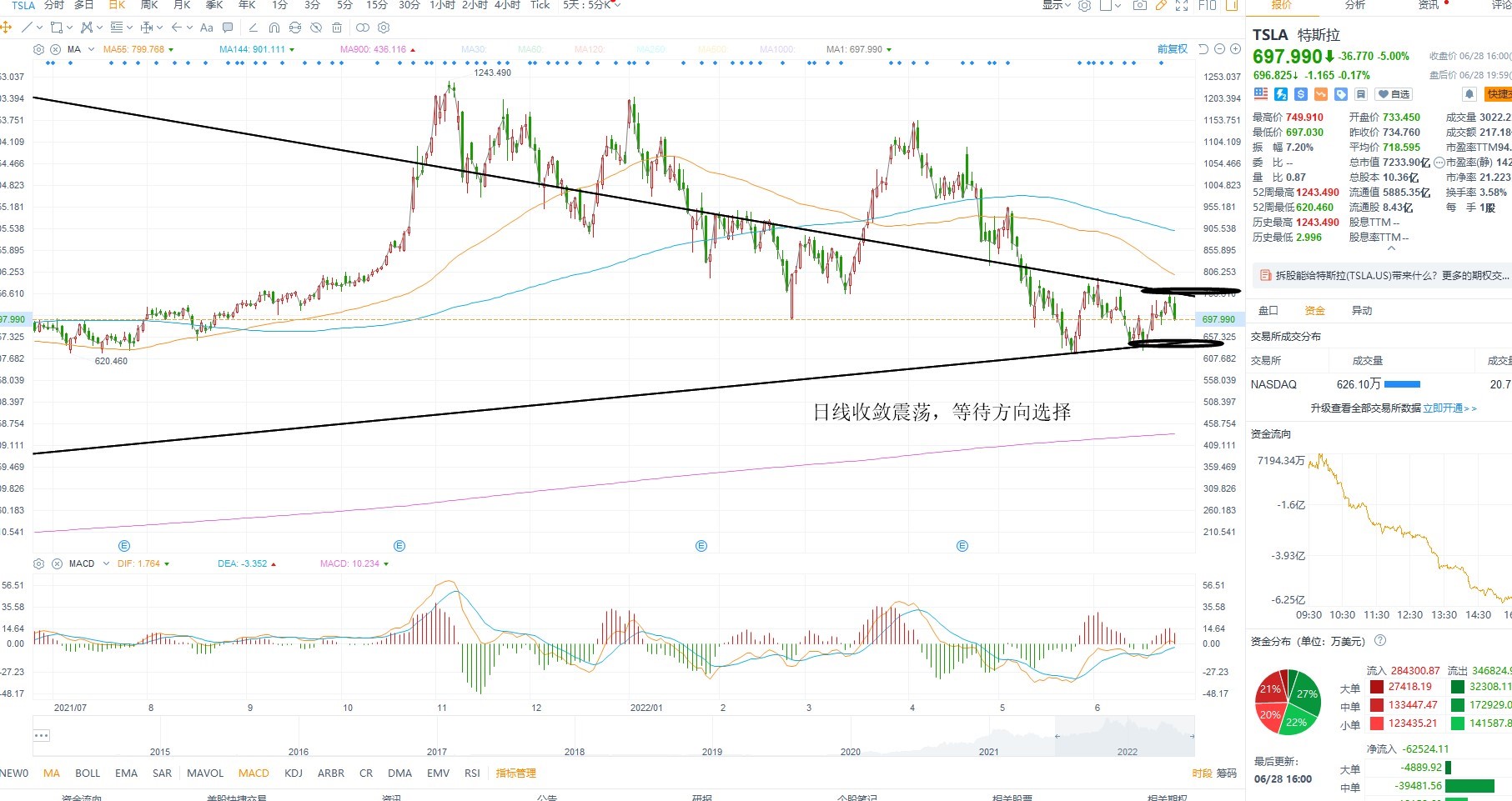Open the 异动 movements tab
This screenshot has height=801, width=1512.
click(1362, 310)
